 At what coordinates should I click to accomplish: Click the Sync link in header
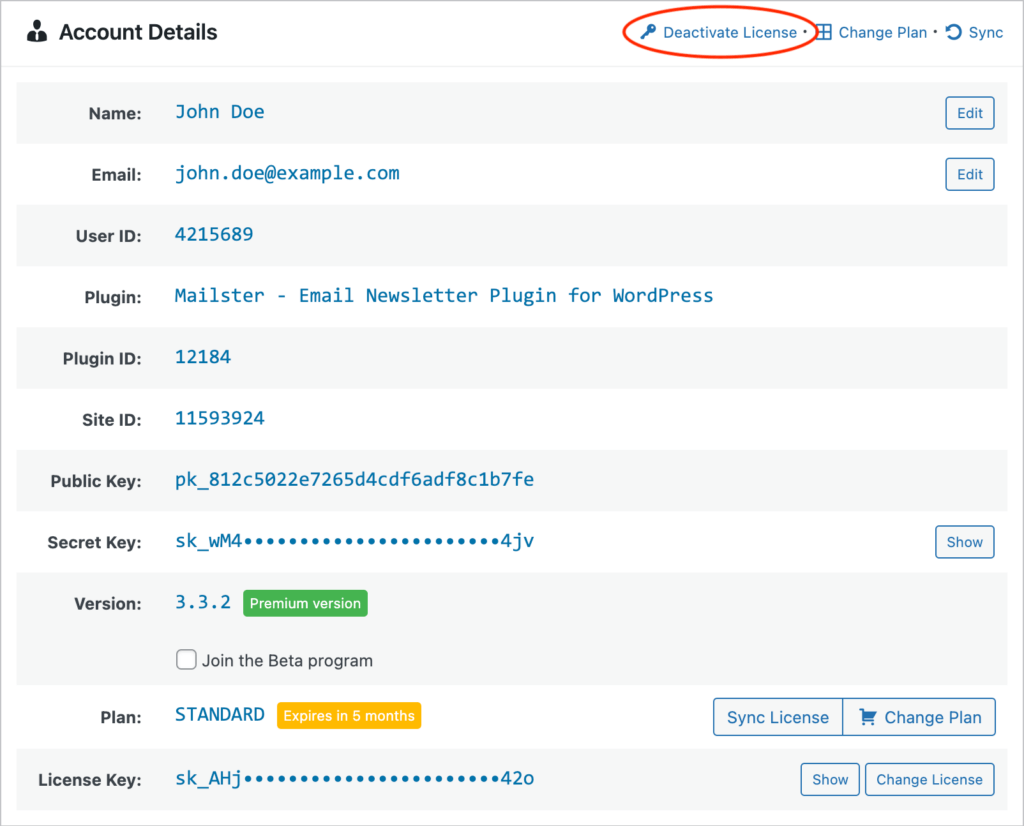pos(985,33)
